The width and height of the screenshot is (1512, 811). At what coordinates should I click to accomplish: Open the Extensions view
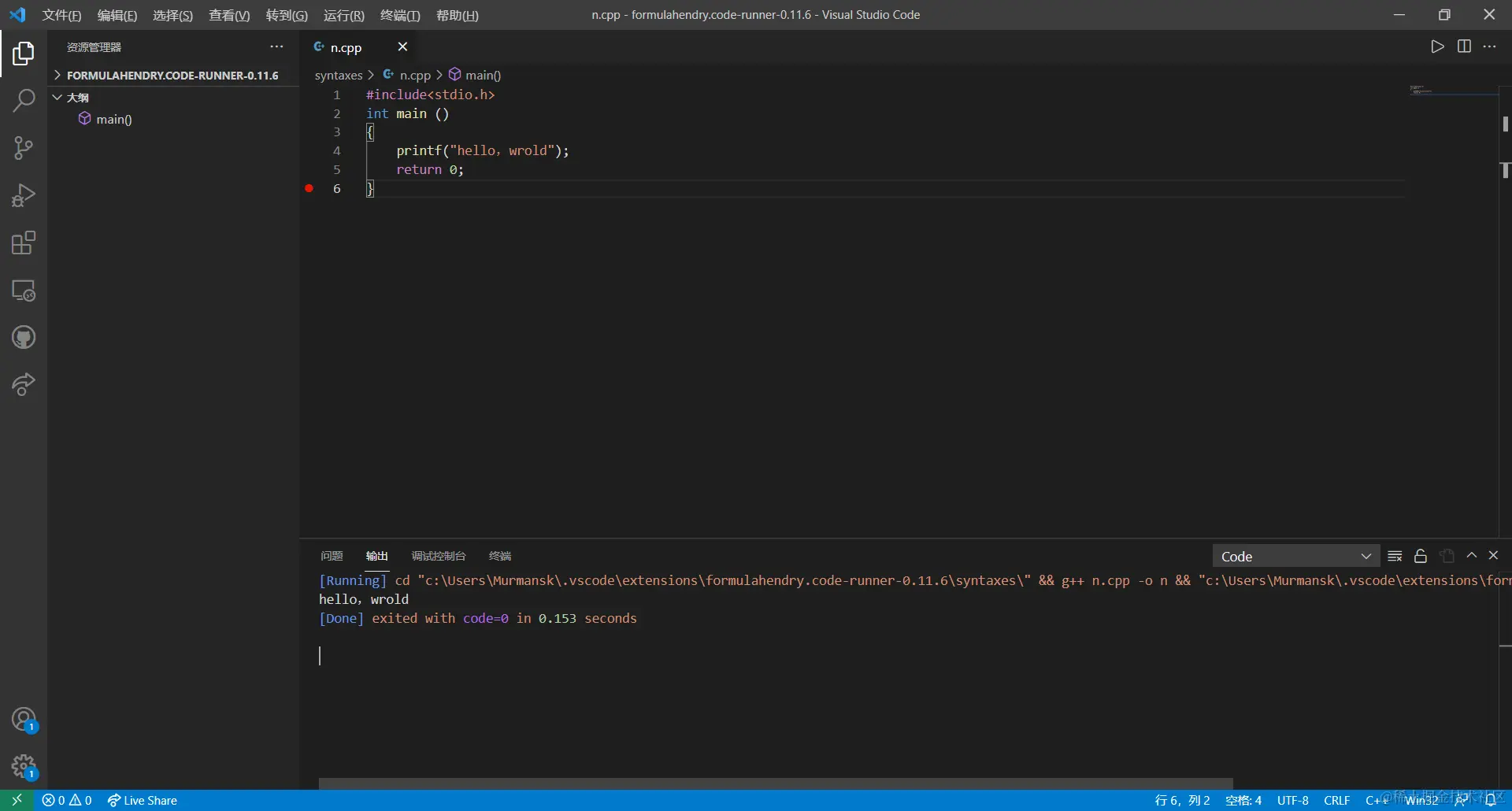pyautogui.click(x=24, y=243)
